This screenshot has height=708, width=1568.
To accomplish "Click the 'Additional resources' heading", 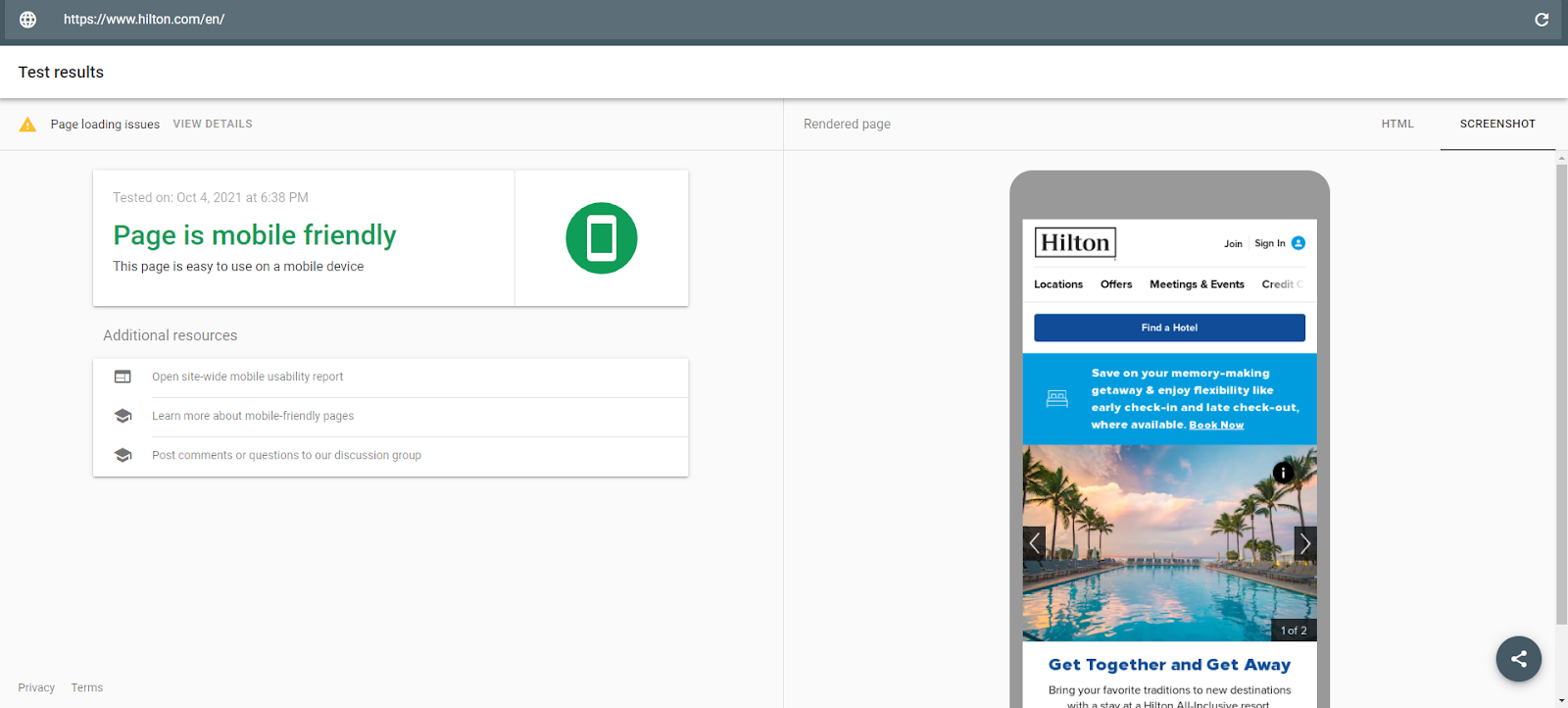I will (171, 335).
